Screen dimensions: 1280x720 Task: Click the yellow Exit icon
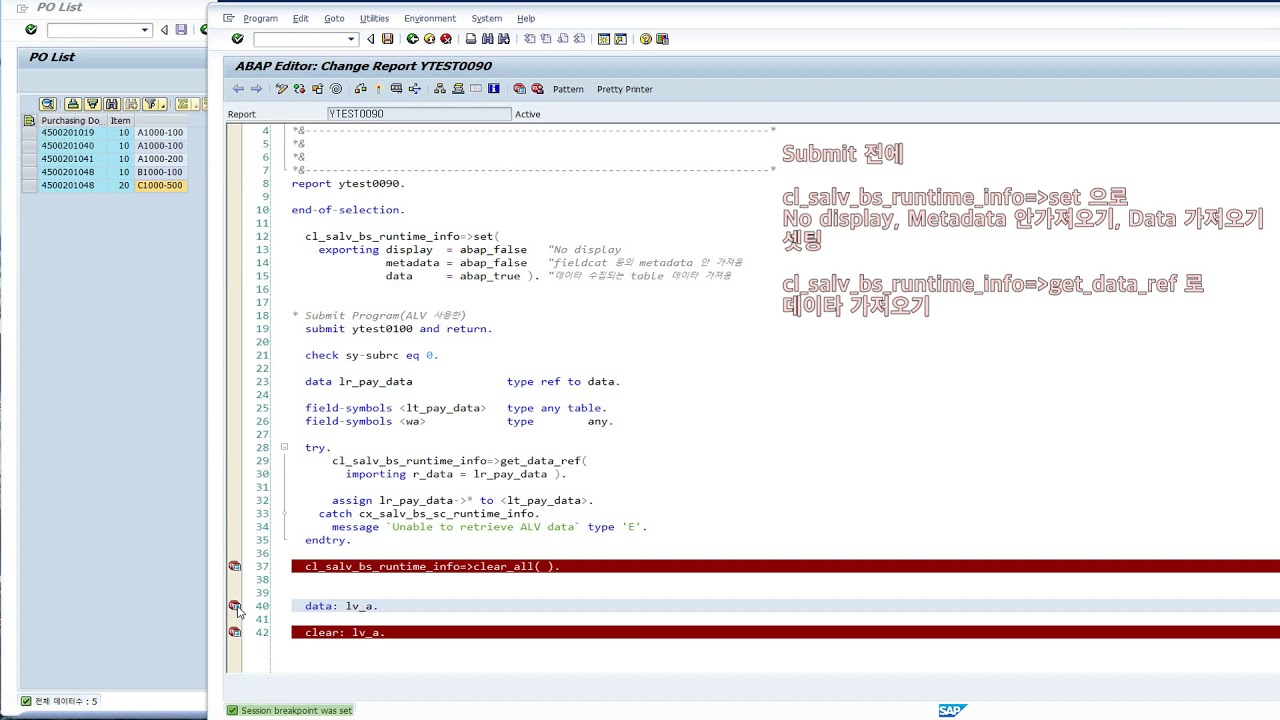coord(429,39)
